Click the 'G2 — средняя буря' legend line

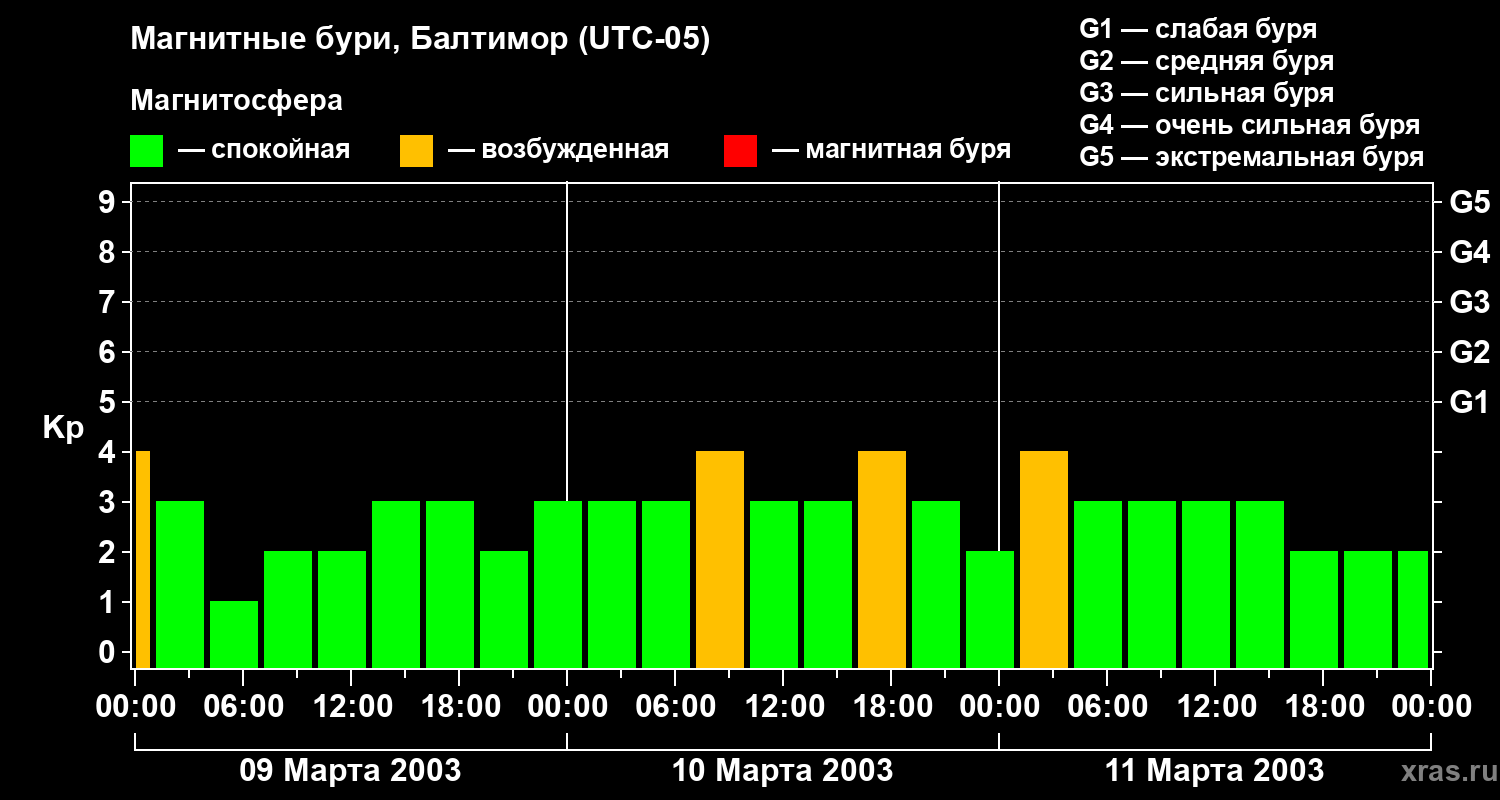1206,61
